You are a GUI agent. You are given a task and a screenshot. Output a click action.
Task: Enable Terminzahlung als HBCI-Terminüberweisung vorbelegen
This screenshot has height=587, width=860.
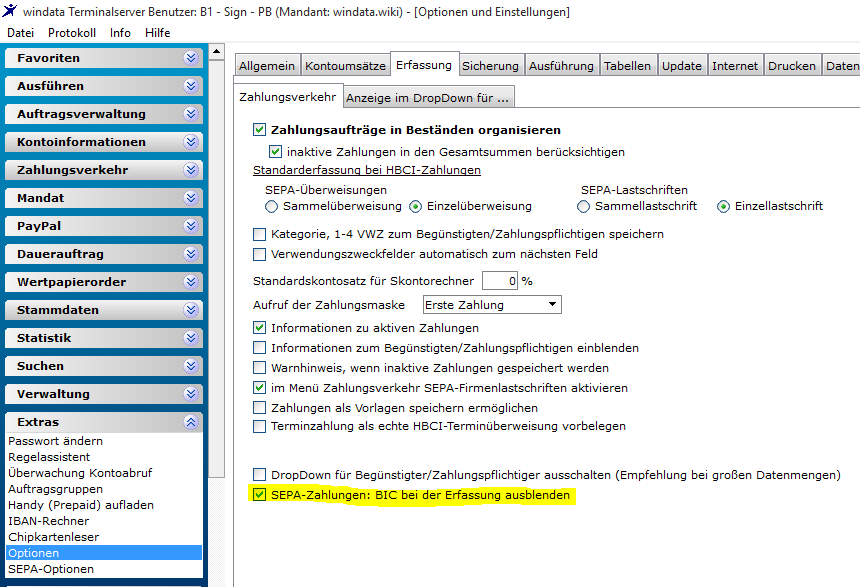[x=259, y=426]
